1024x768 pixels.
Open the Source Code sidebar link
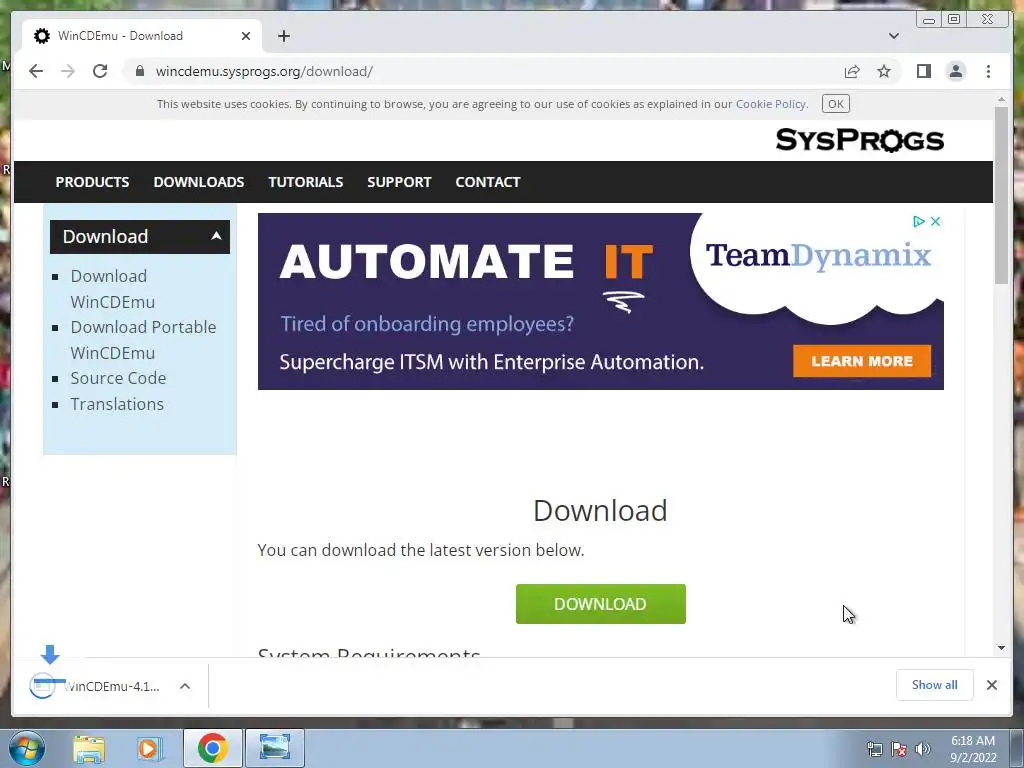coord(118,378)
